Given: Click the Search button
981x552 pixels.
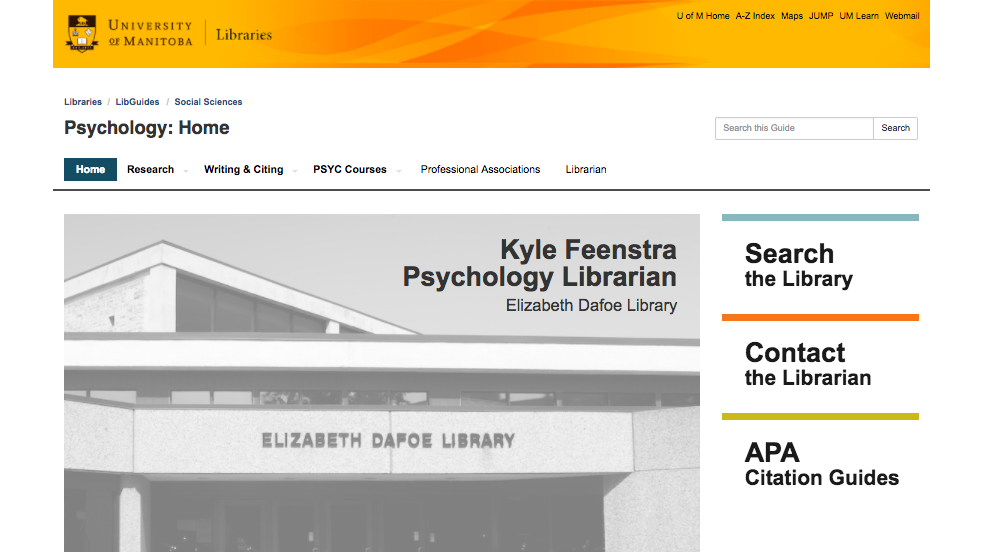Looking at the screenshot, I should click(x=895, y=128).
